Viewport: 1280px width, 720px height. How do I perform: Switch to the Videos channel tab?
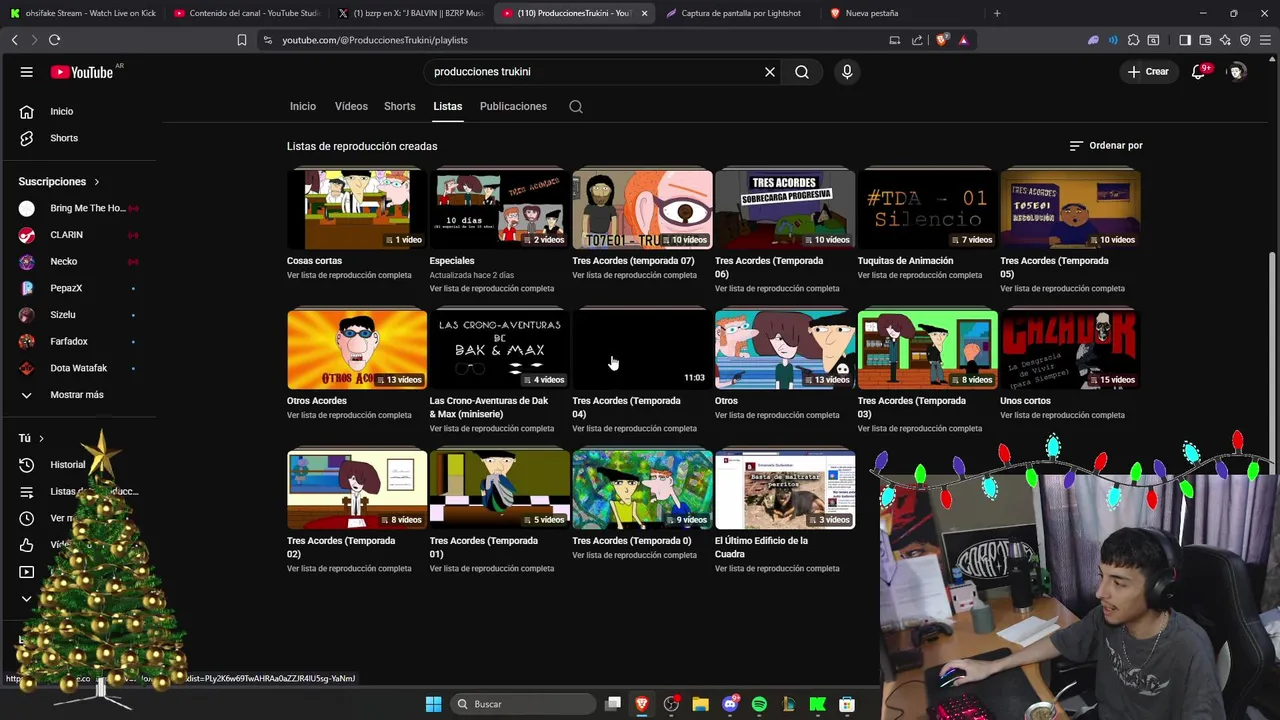pos(351,106)
